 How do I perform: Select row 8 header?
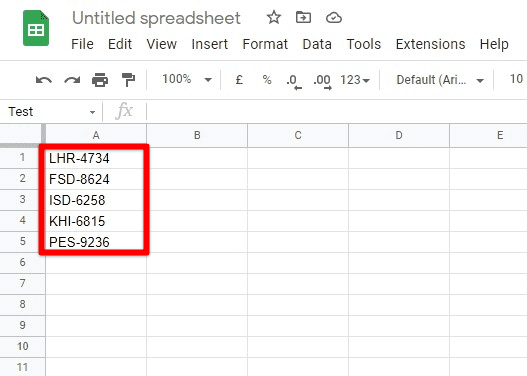pos(22,305)
